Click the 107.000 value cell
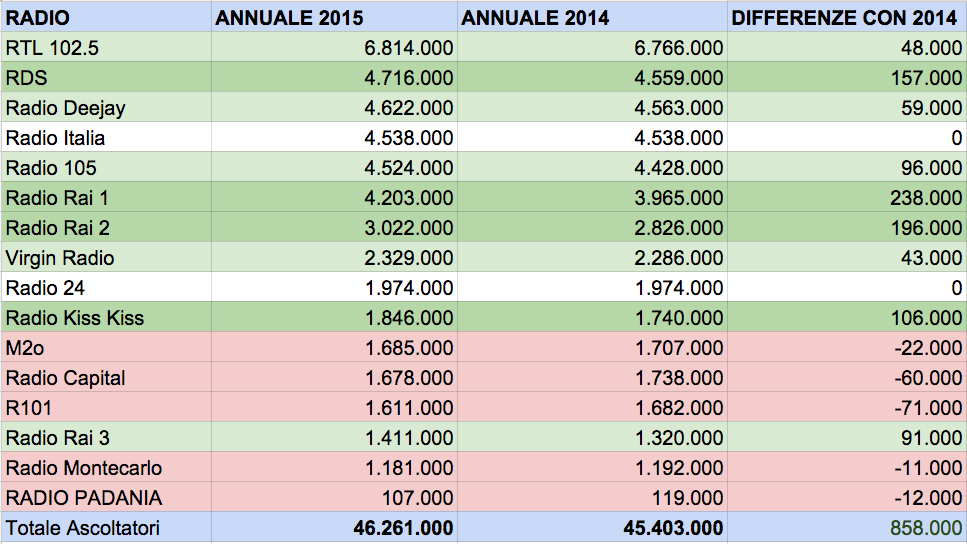967x544 pixels. pyautogui.click(x=334, y=498)
